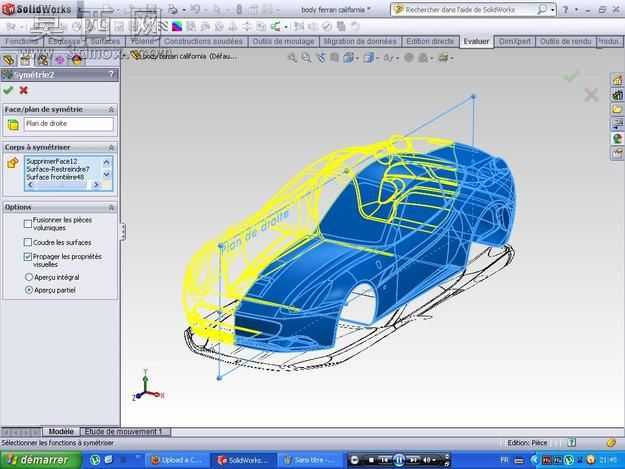Open the view orientation dropdown arrow
625x469 pixels.
point(357,59)
